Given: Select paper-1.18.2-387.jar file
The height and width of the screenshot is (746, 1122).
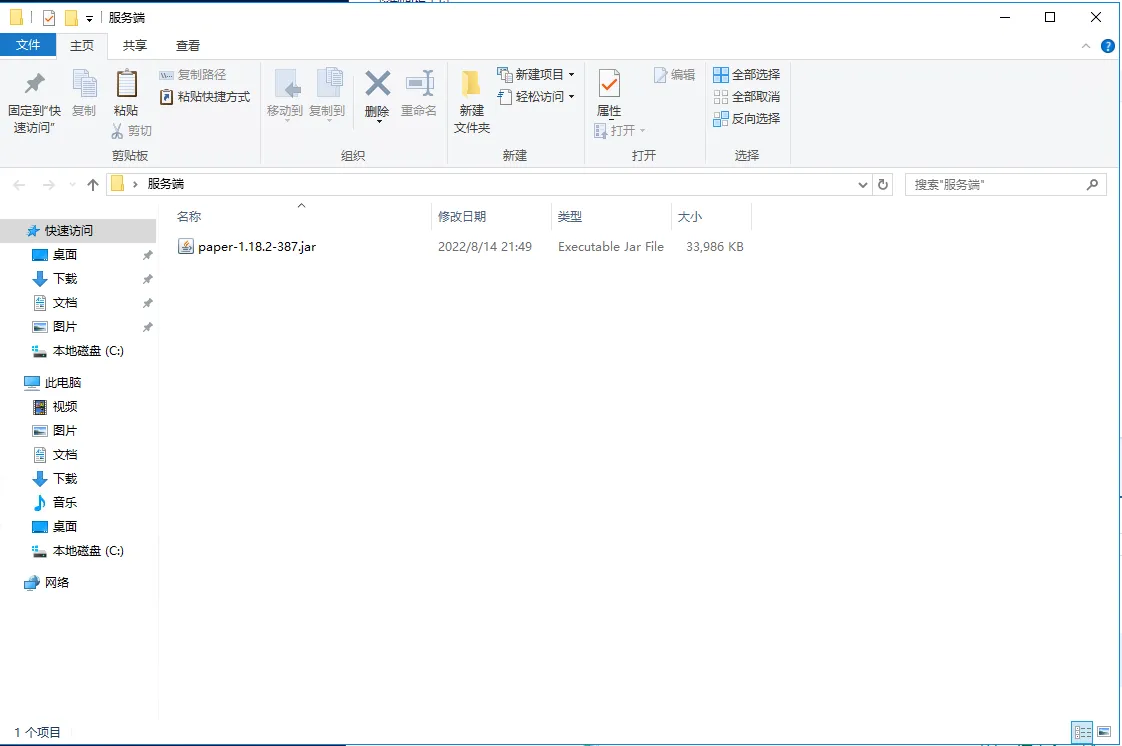Looking at the screenshot, I should pos(256,247).
